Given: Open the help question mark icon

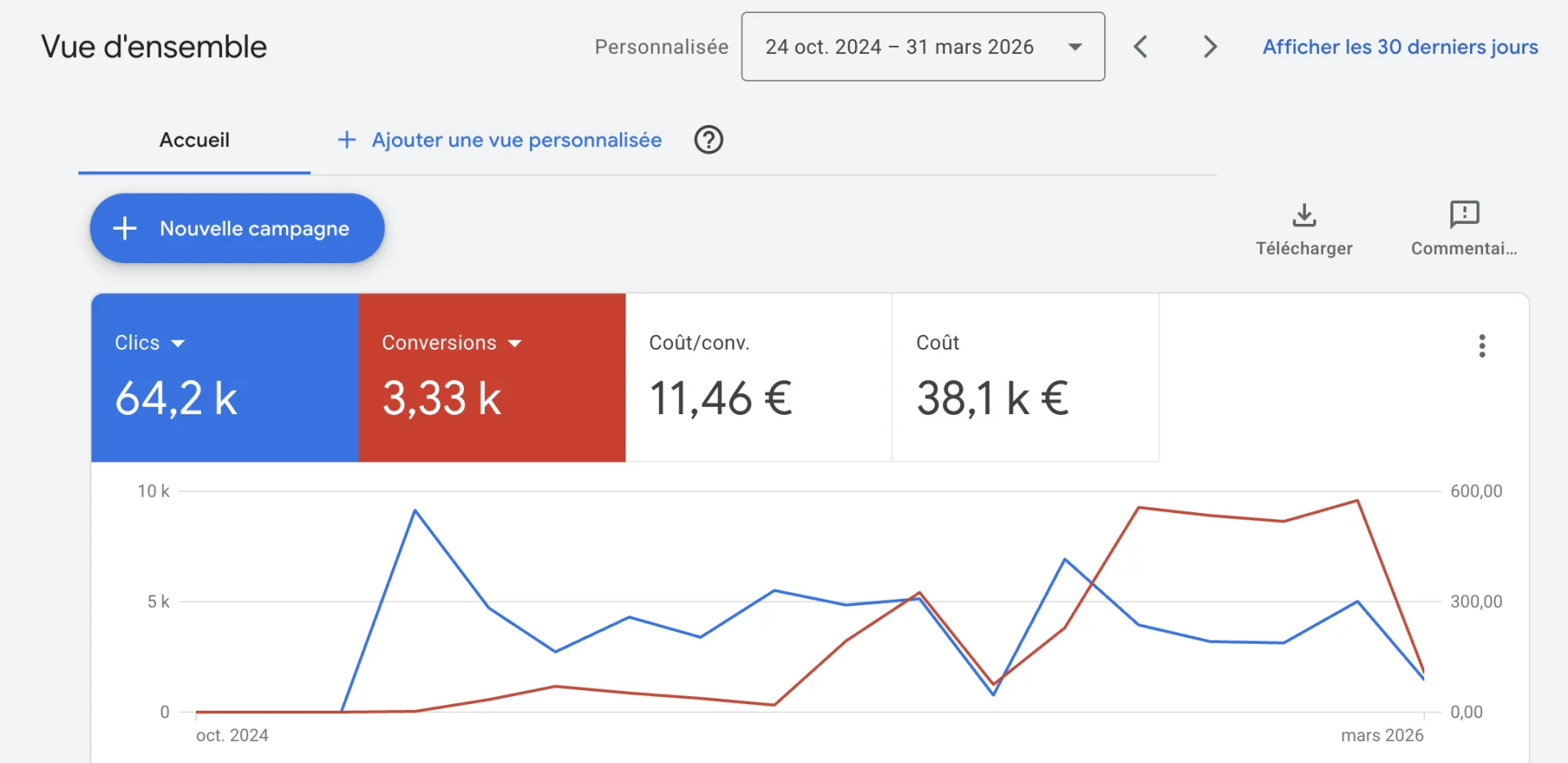Looking at the screenshot, I should point(709,140).
